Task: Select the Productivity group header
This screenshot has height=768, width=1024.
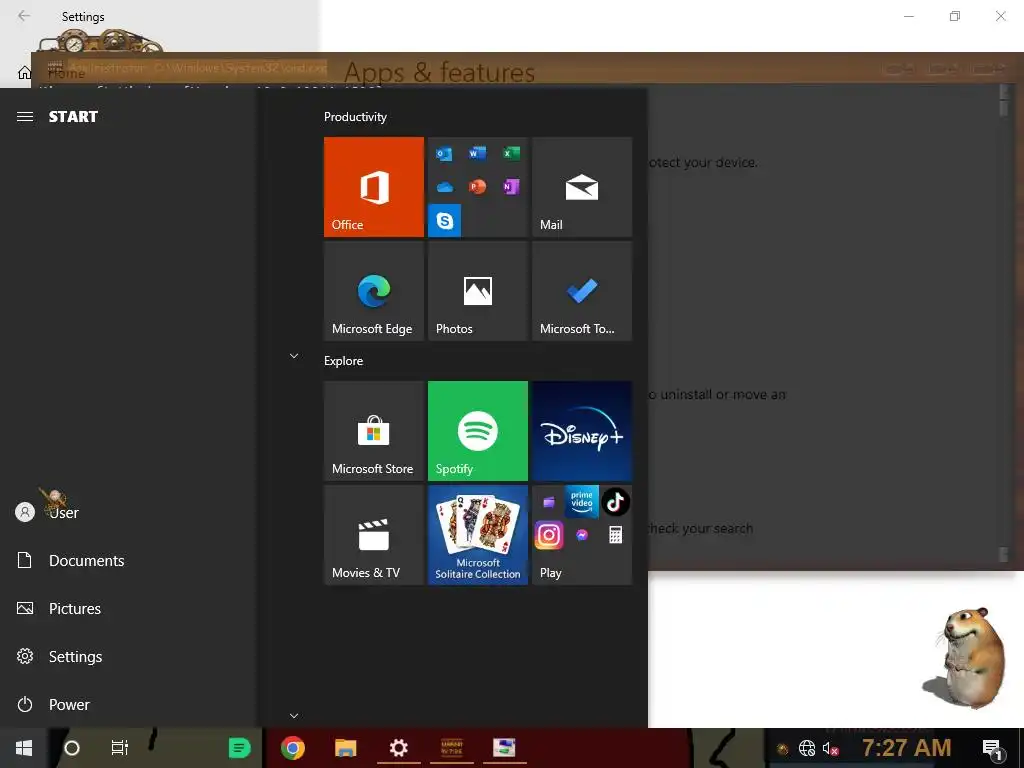Action: click(355, 117)
